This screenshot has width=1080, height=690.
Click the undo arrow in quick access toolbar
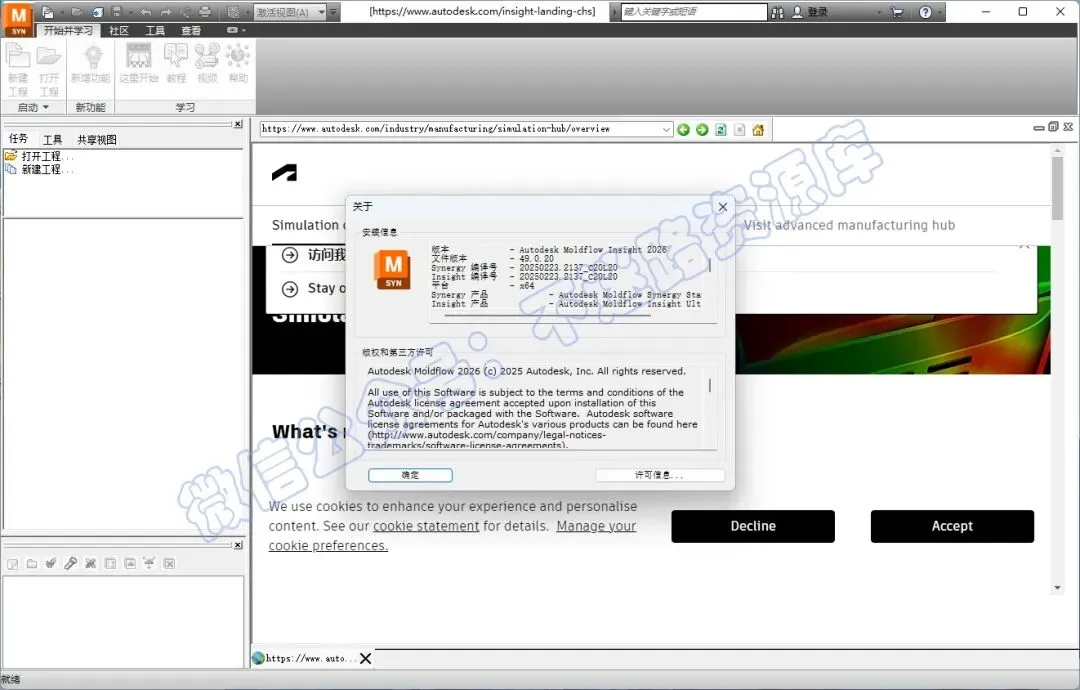click(146, 12)
